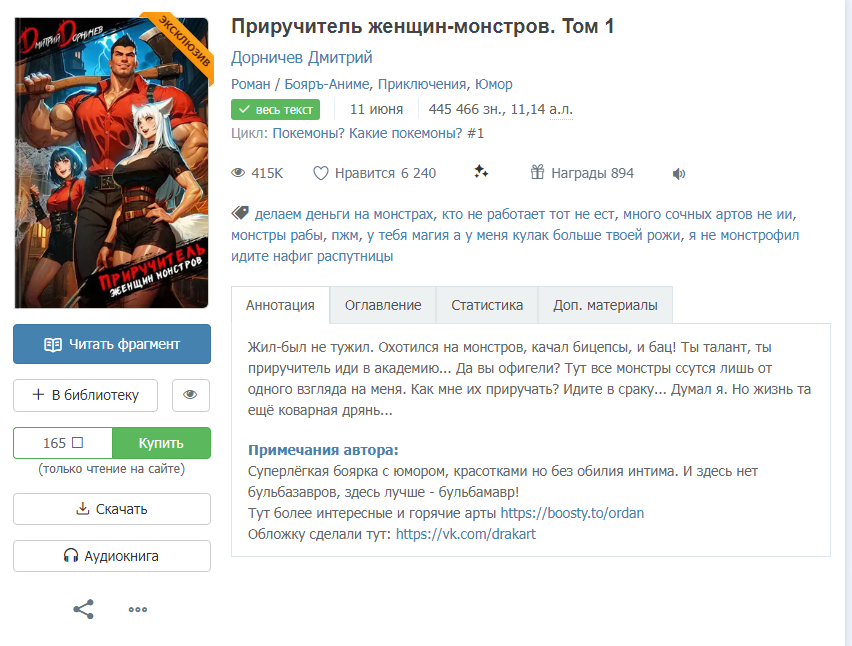Click the tag icon before the tags list
Viewport: 852px width, 646px height.
tap(240, 213)
